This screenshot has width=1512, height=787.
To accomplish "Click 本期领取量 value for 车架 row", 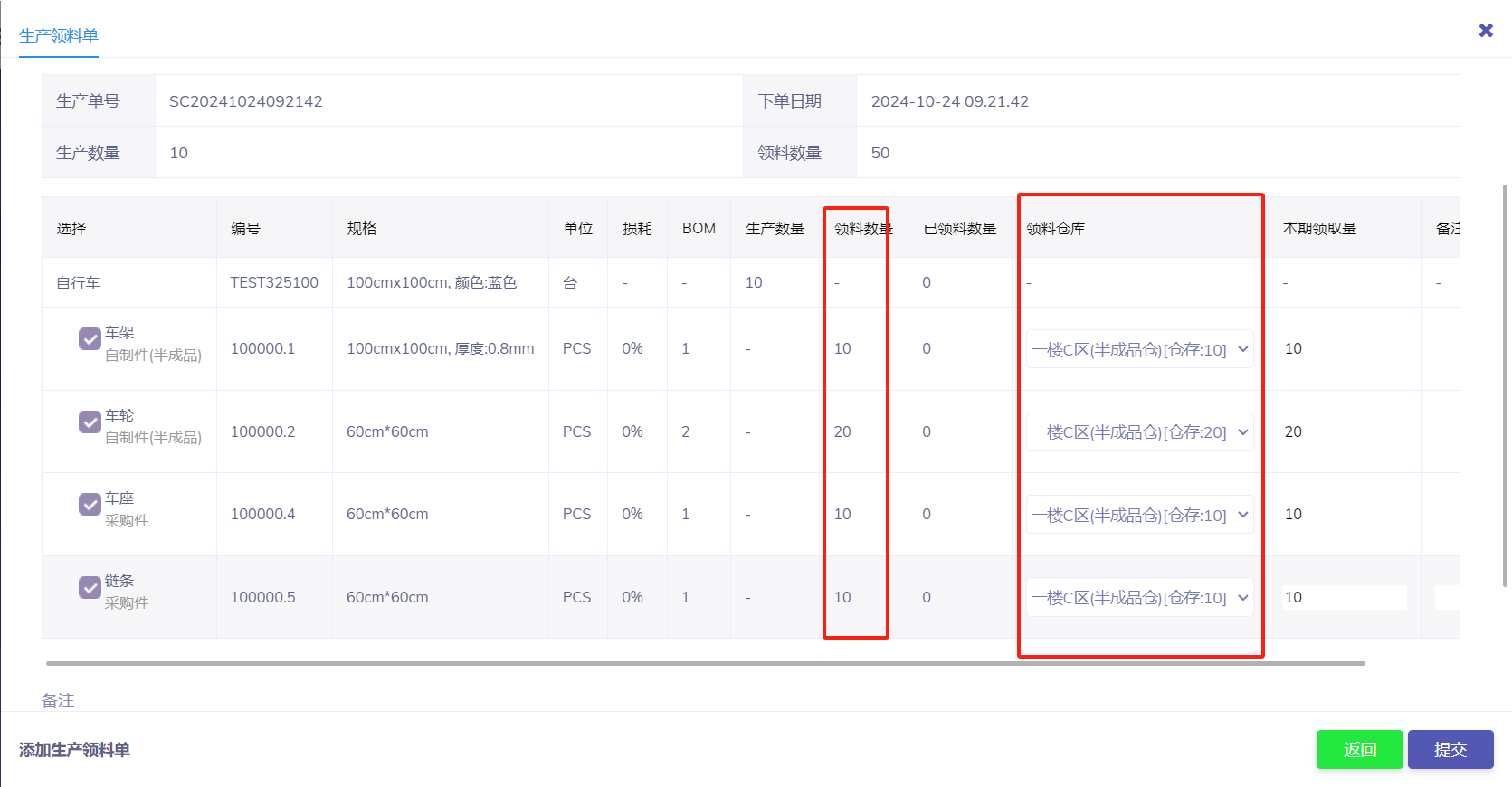I will pyautogui.click(x=1294, y=349).
